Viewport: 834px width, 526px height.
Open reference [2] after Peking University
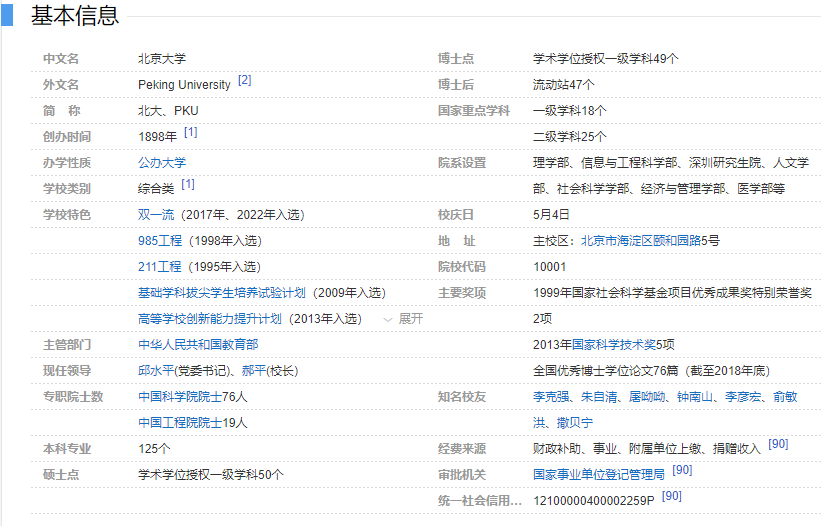click(245, 80)
